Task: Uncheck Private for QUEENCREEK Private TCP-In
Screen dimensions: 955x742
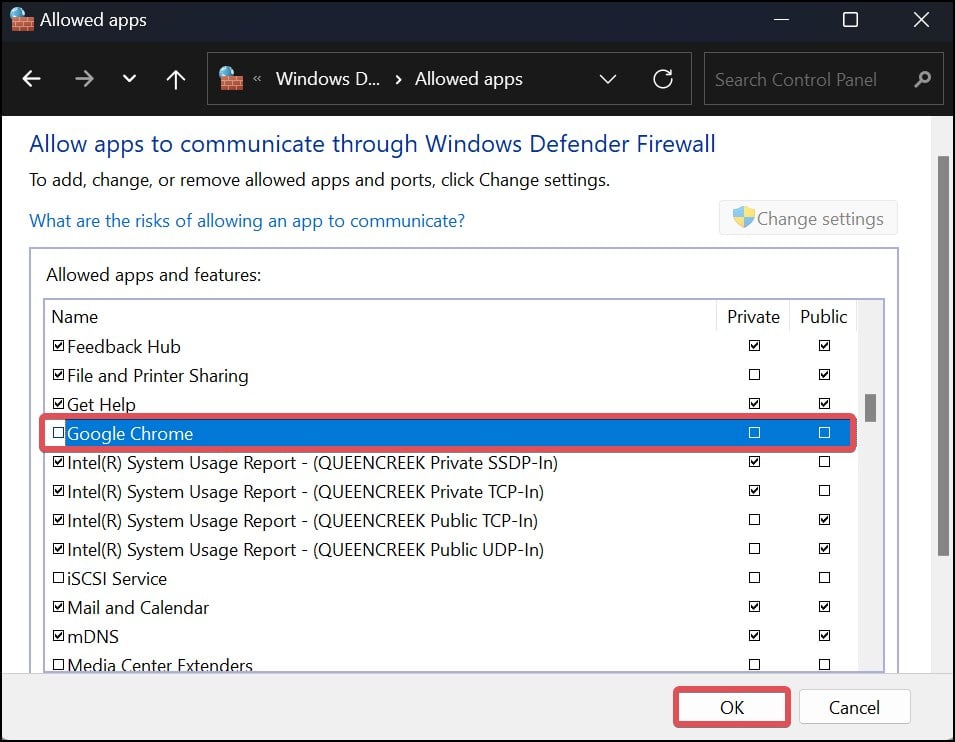Action: pyautogui.click(x=754, y=490)
